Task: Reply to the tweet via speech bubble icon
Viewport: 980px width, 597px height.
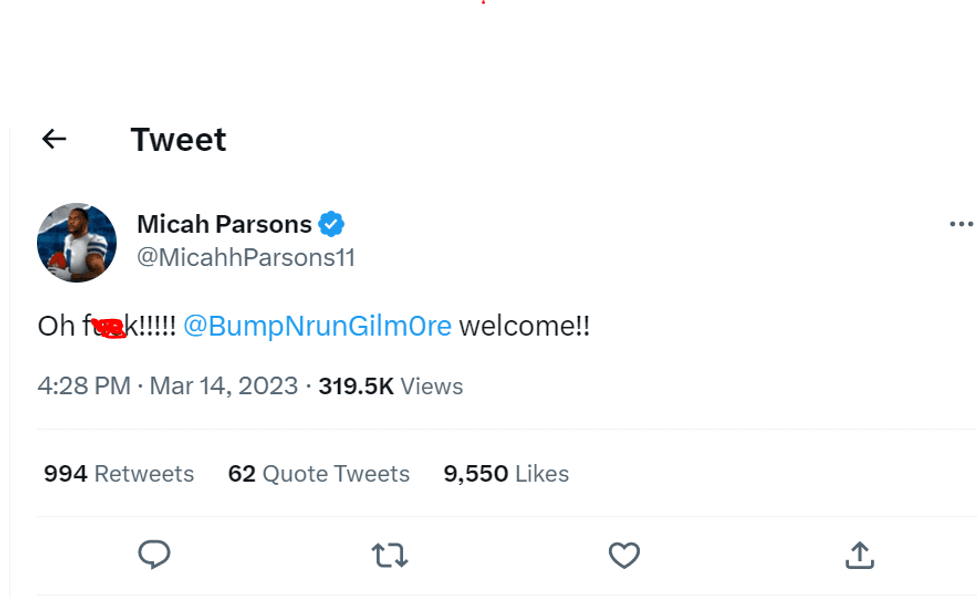Action: click(154, 554)
